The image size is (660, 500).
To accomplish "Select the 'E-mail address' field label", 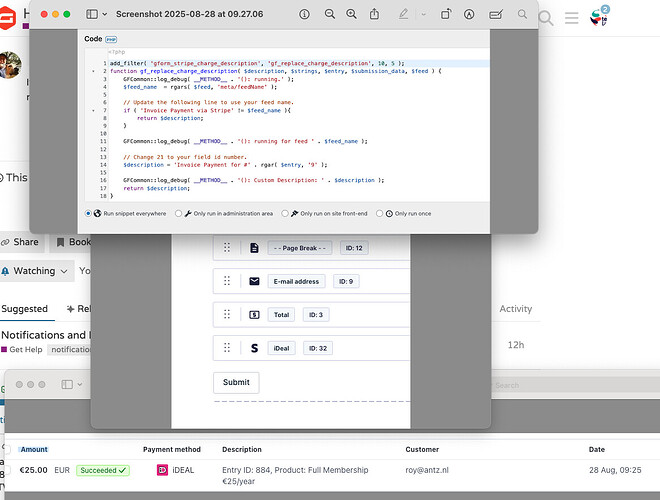I will click(x=296, y=281).
